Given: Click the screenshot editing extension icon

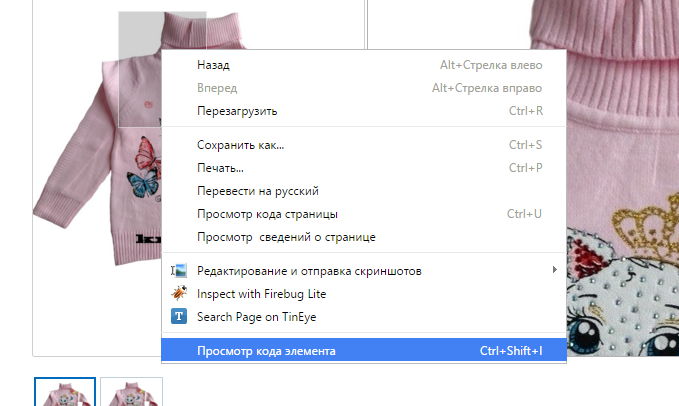Looking at the screenshot, I should click(x=180, y=271).
